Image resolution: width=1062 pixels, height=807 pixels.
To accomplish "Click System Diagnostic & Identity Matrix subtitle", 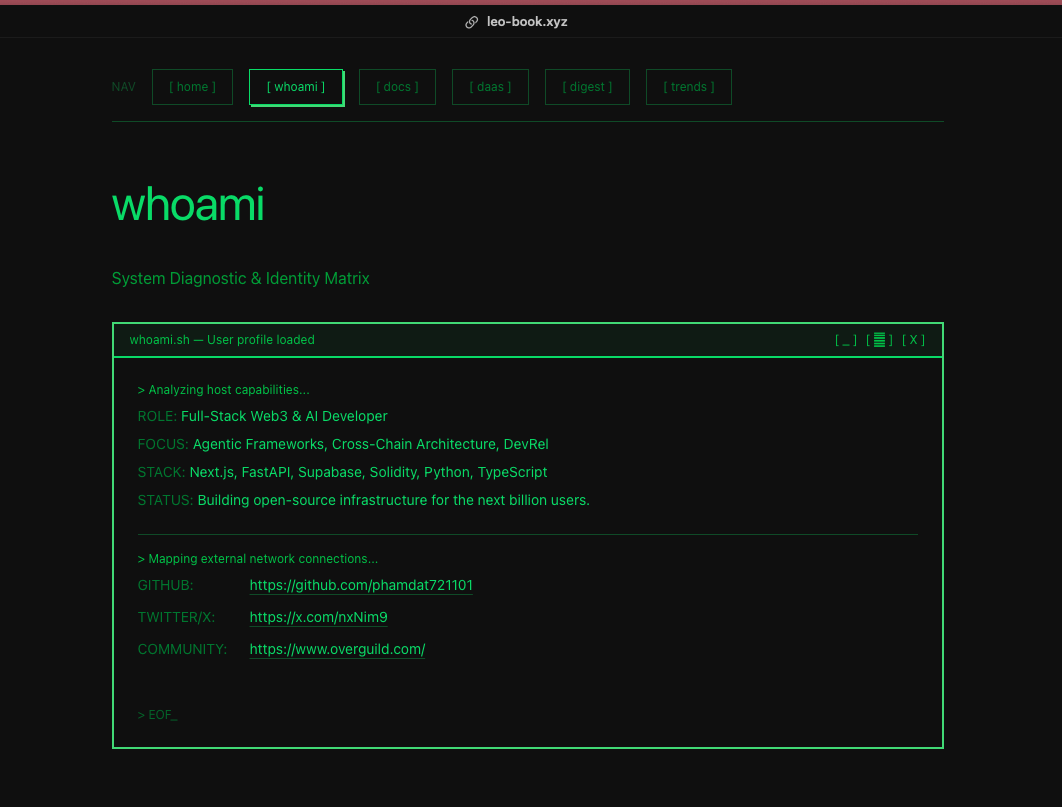I will [x=240, y=278].
